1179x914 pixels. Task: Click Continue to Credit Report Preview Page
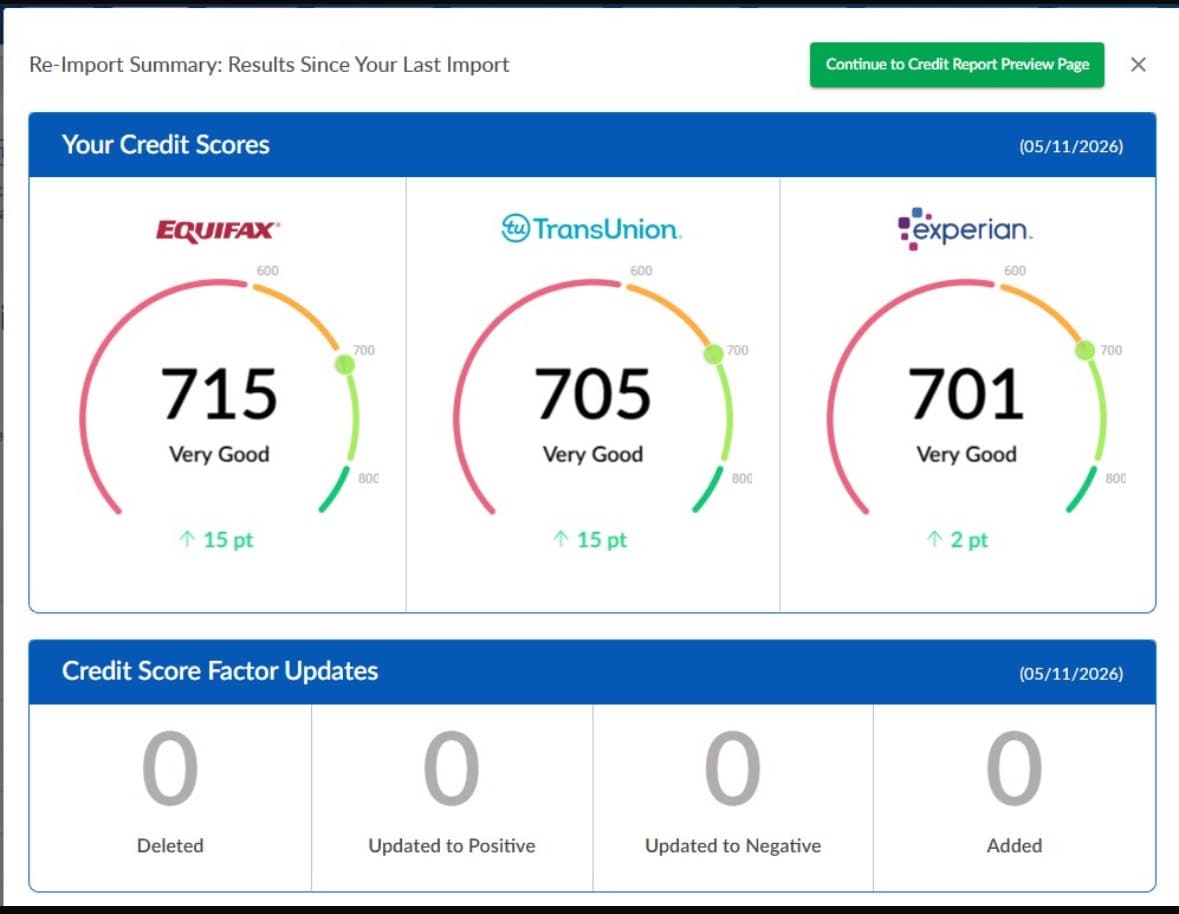(x=956, y=65)
